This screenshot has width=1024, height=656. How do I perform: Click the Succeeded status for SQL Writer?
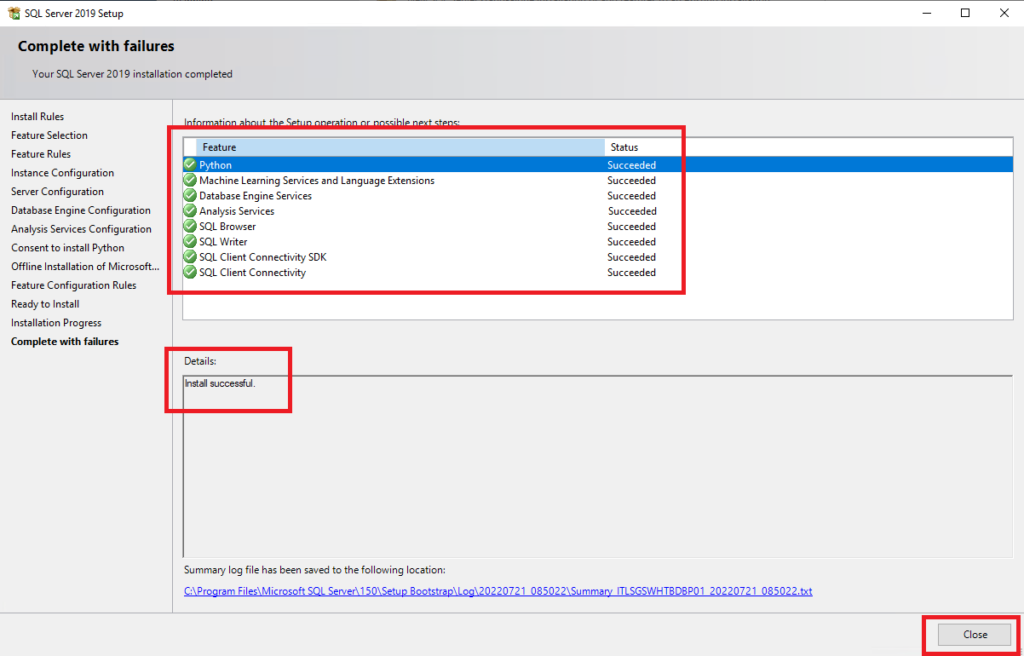[632, 242]
